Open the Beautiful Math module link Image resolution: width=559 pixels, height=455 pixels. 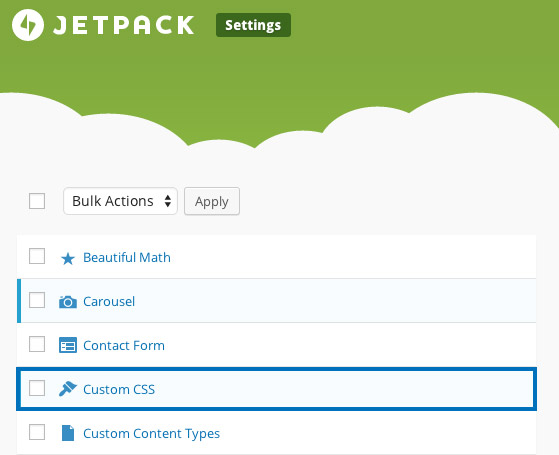point(127,257)
